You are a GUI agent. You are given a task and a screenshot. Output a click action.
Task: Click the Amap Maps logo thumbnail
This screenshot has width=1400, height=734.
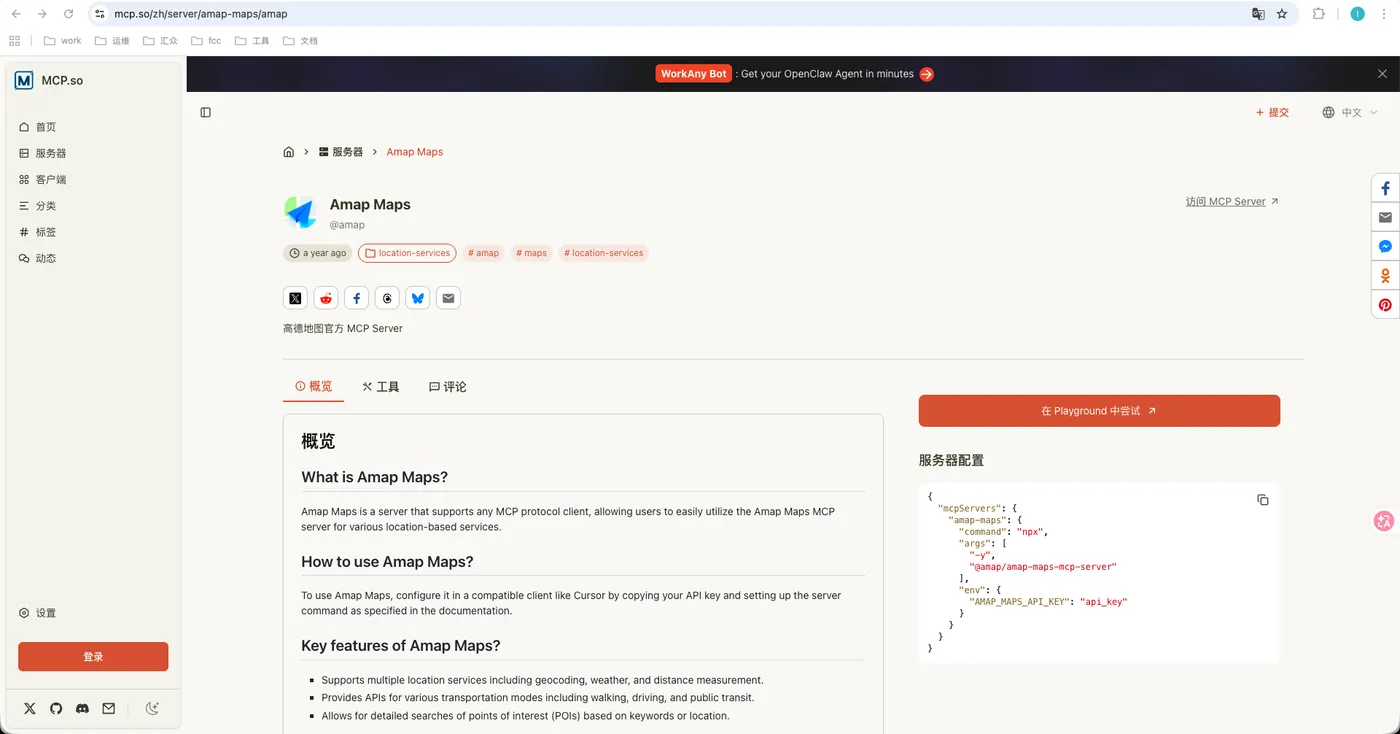tap(300, 212)
